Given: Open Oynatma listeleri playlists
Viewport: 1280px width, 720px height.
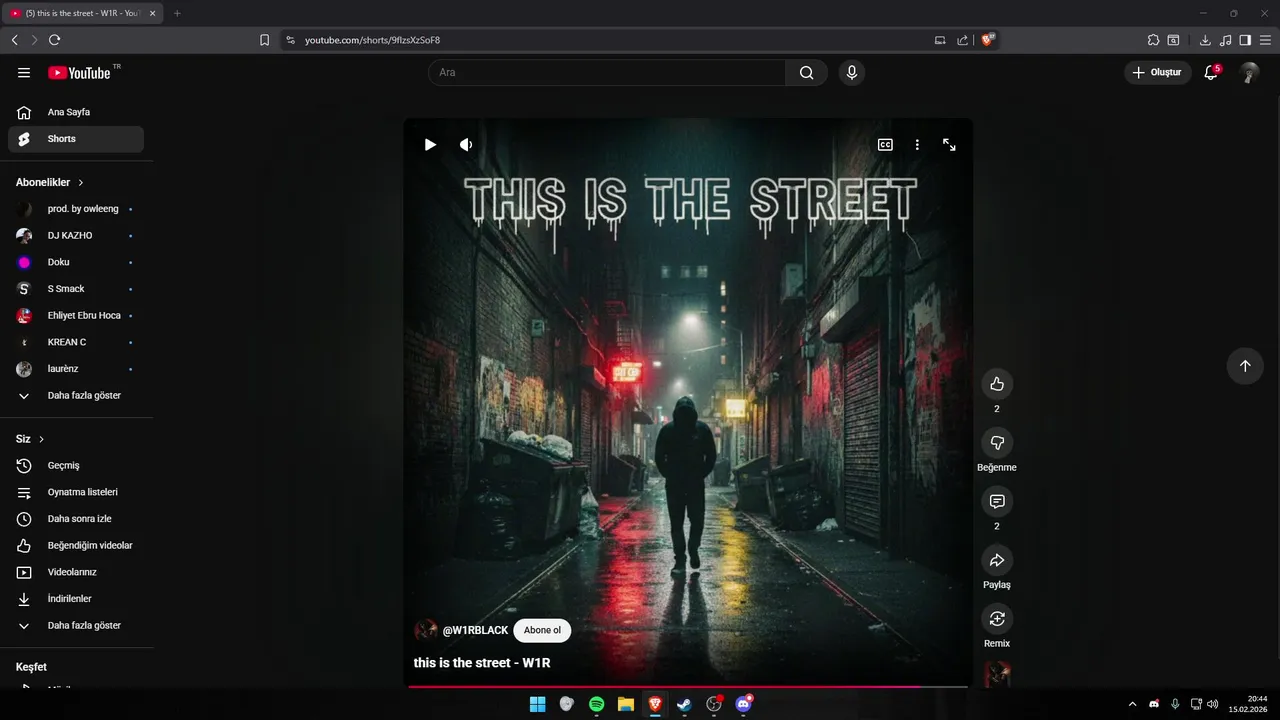Looking at the screenshot, I should [x=76, y=492].
